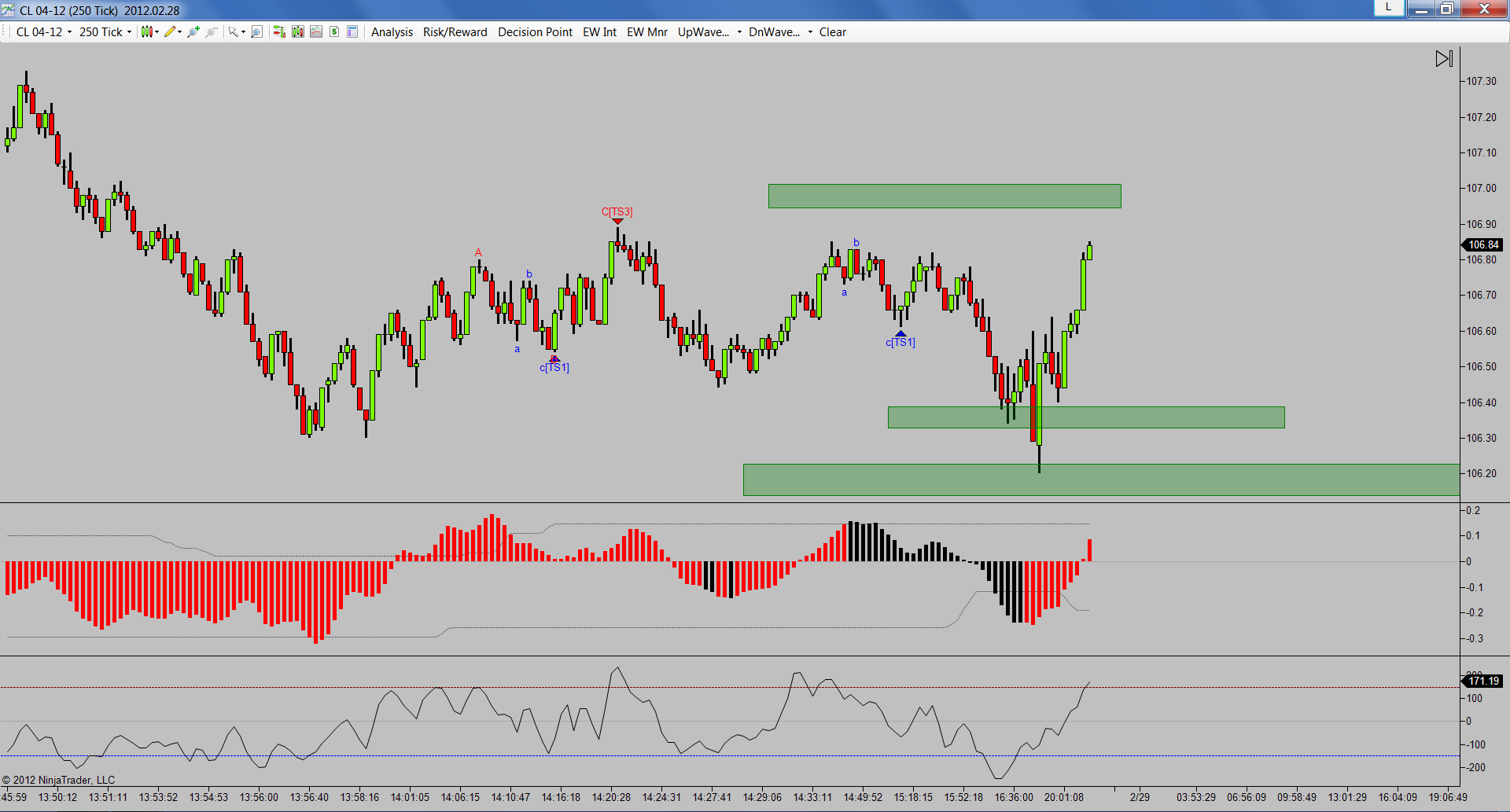Open the chart style candlestick dropdown
The height and width of the screenshot is (812, 1510).
point(149,32)
